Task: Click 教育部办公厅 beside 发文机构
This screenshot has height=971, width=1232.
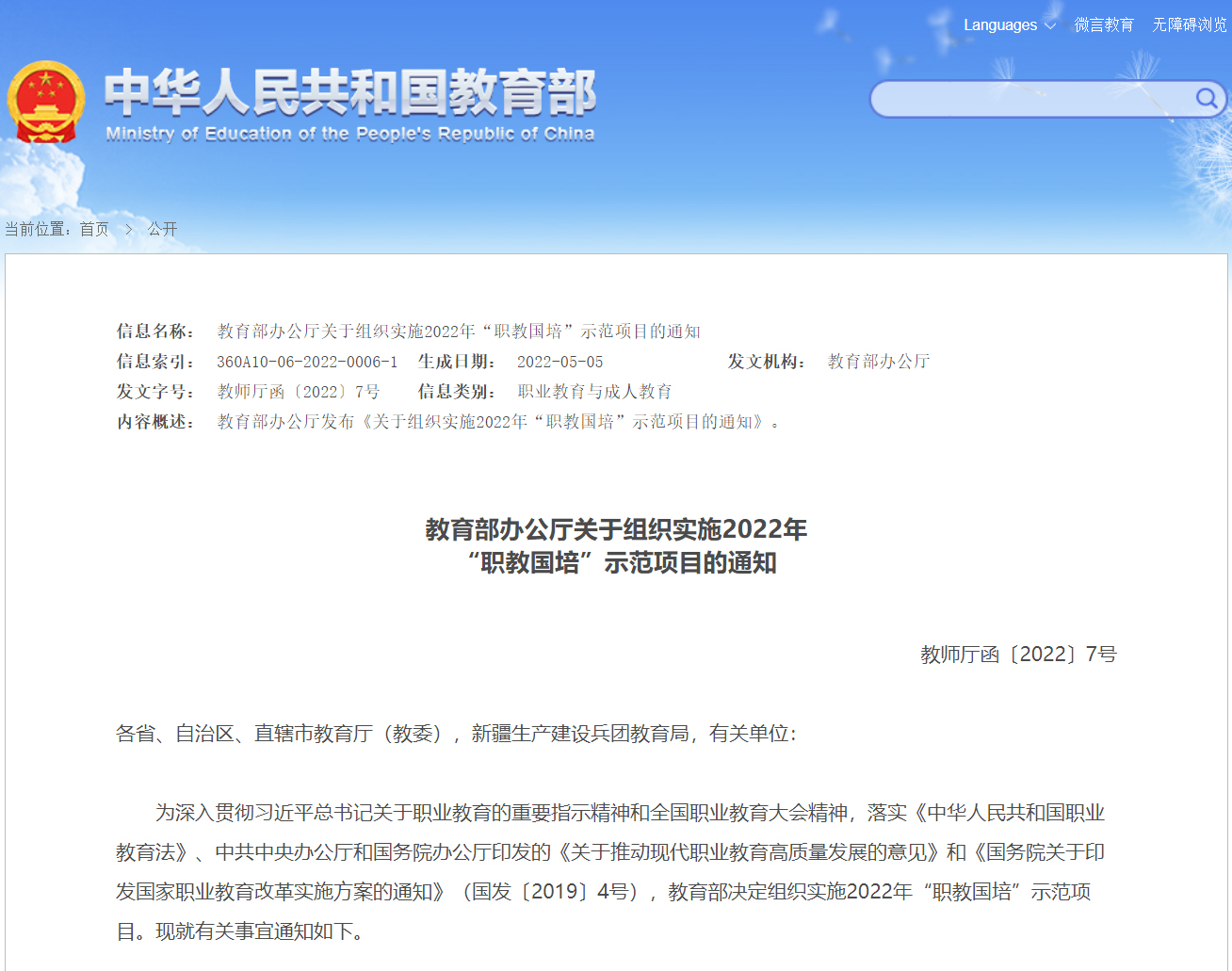Action: point(878,362)
